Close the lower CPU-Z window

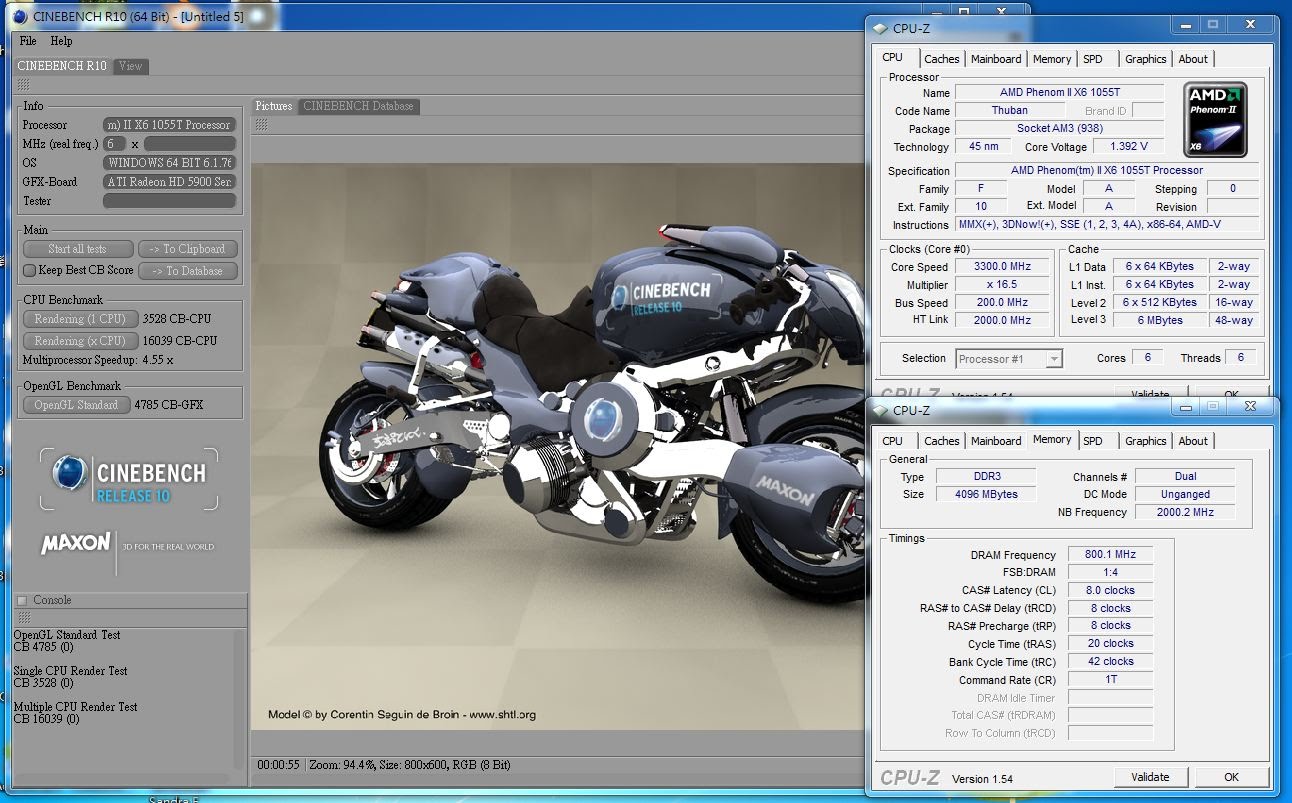coord(1250,406)
